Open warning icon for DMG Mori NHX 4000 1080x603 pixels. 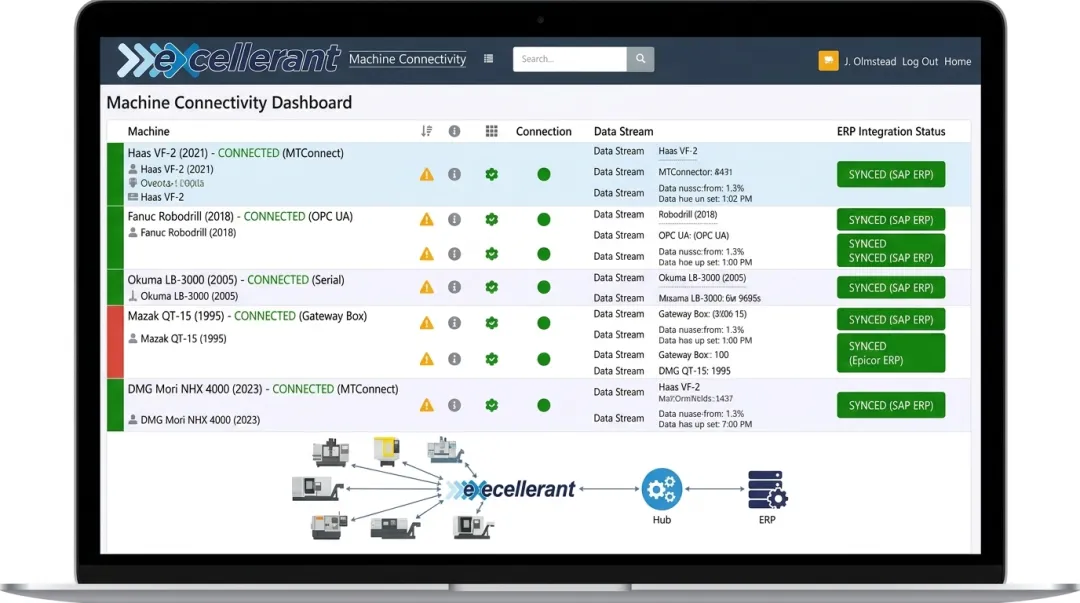point(427,405)
